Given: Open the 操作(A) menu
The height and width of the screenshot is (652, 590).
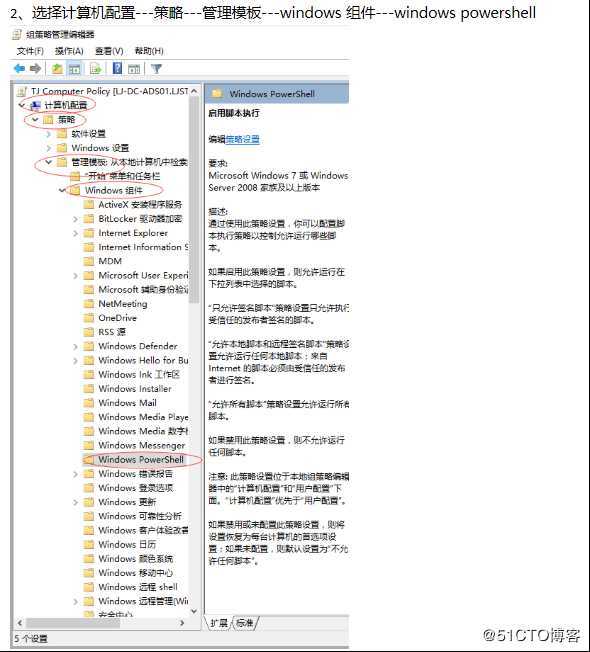Looking at the screenshot, I should coord(69,51).
